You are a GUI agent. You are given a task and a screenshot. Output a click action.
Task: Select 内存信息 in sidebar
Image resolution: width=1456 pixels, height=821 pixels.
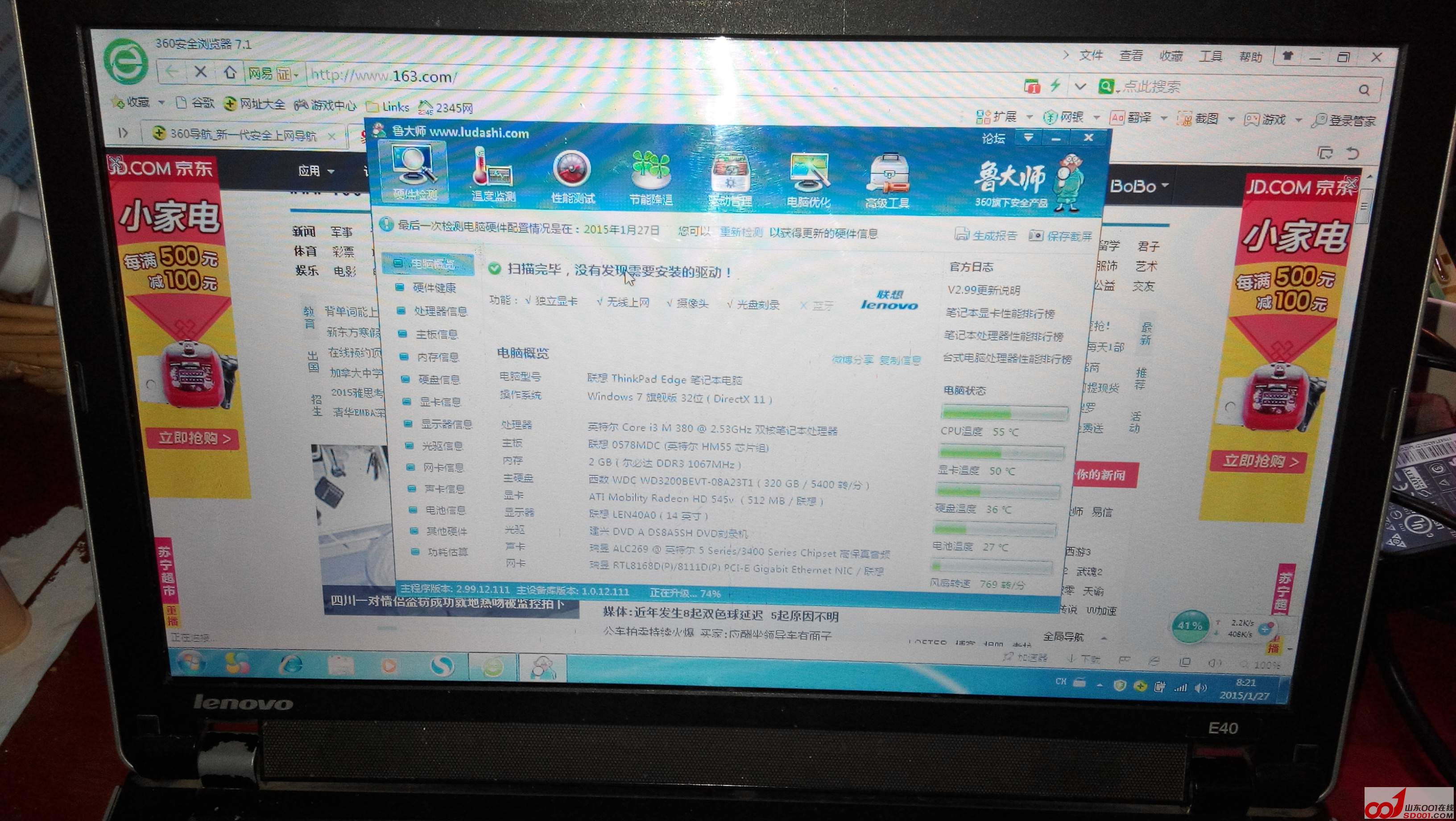438,357
